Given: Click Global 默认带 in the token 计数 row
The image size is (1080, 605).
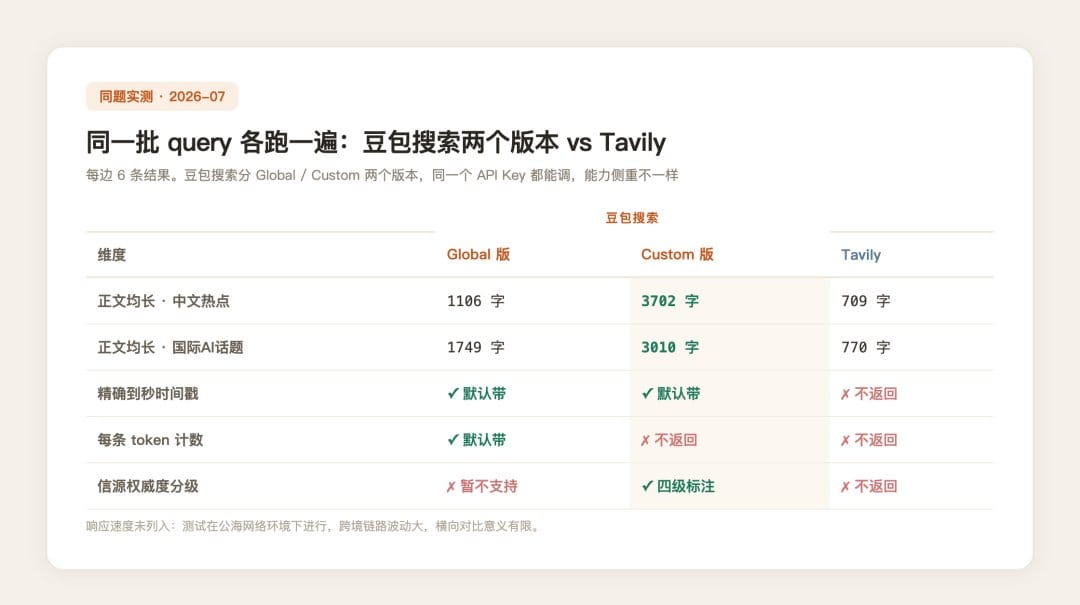Looking at the screenshot, I should (x=476, y=440).
